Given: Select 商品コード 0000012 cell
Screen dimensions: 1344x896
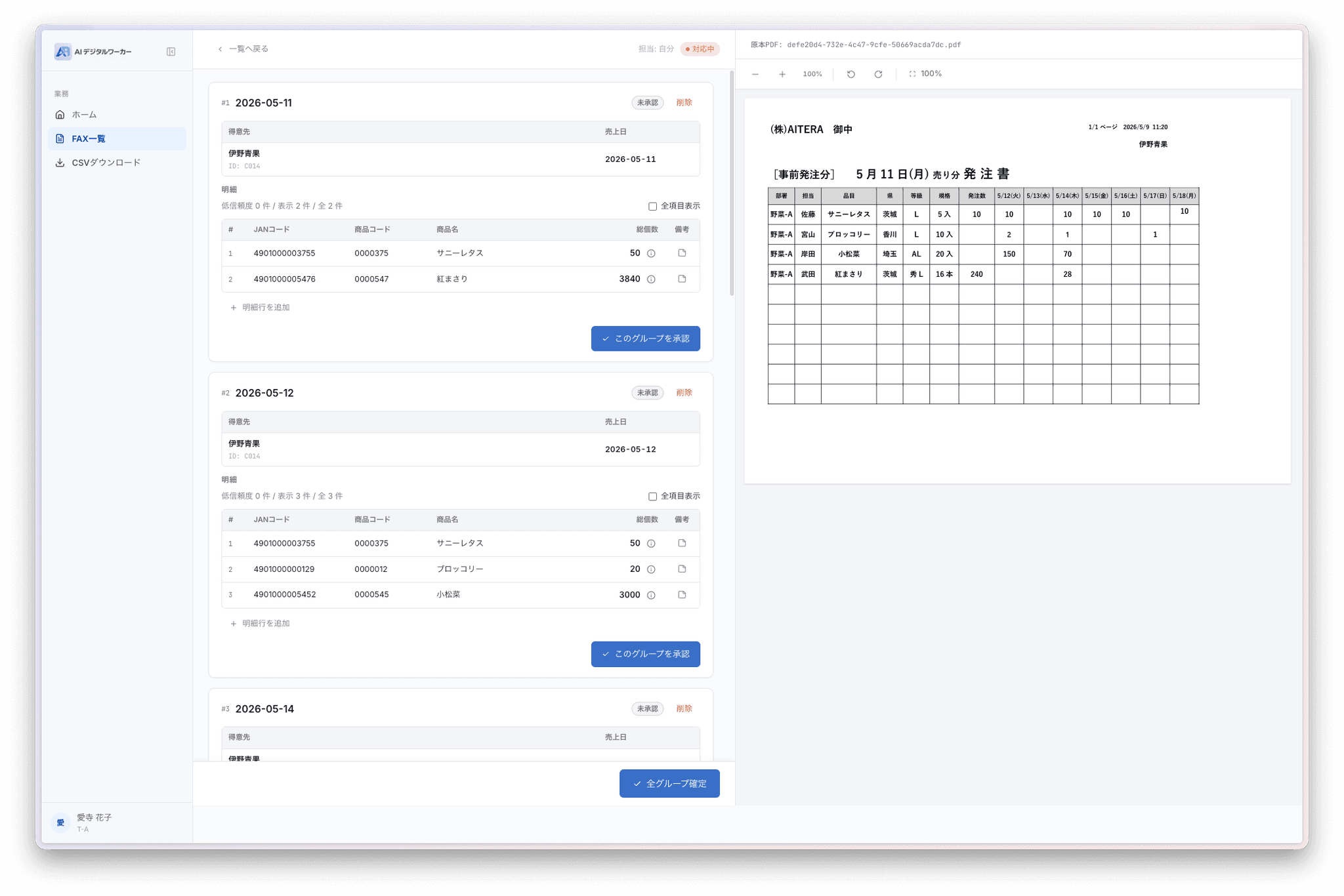Looking at the screenshot, I should [371, 569].
